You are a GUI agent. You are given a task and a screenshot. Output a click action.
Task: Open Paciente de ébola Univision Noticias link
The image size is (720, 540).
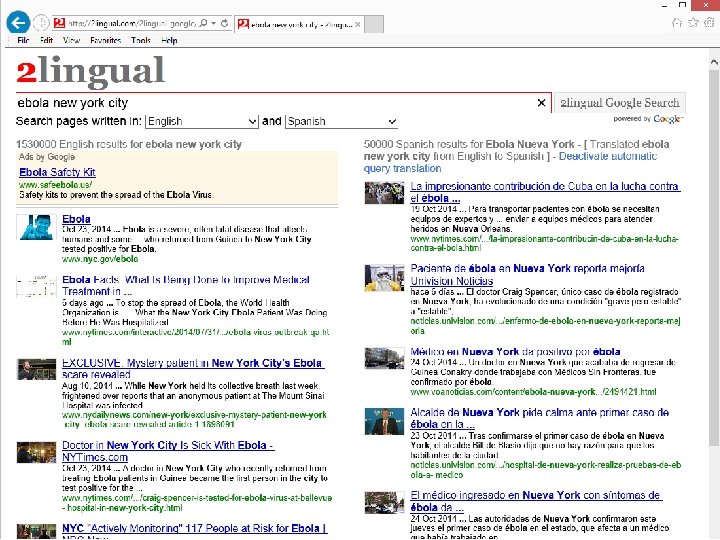tap(527, 274)
